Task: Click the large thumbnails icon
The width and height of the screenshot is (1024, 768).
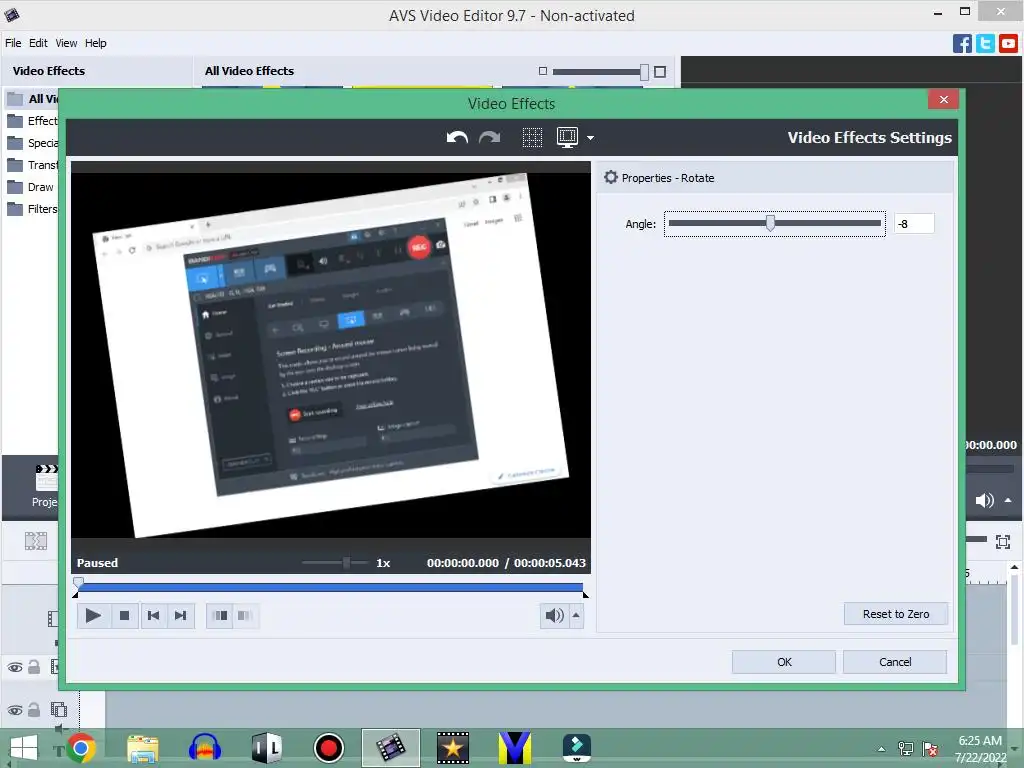Action: [x=660, y=72]
